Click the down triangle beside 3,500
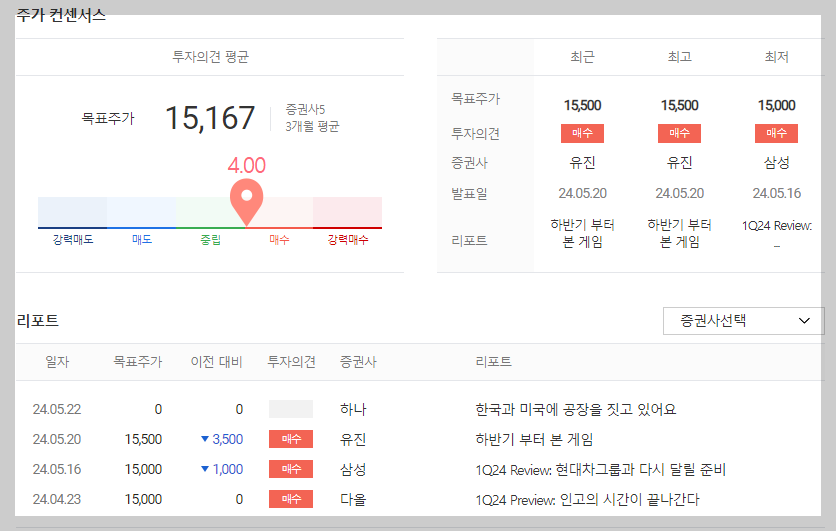Screen dimensions: 836x531 click(x=205, y=439)
